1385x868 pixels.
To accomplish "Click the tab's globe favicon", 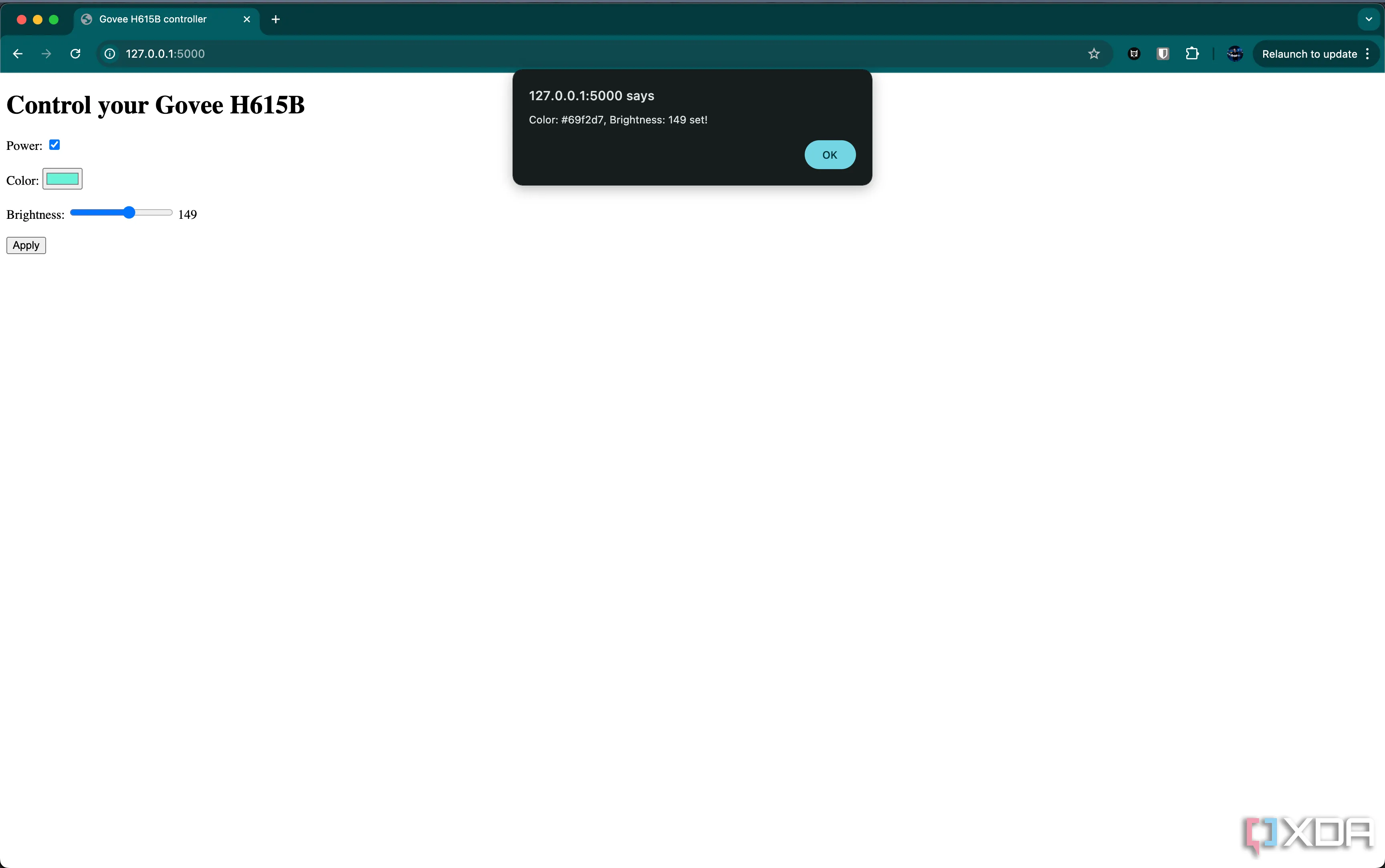I will coord(87,20).
